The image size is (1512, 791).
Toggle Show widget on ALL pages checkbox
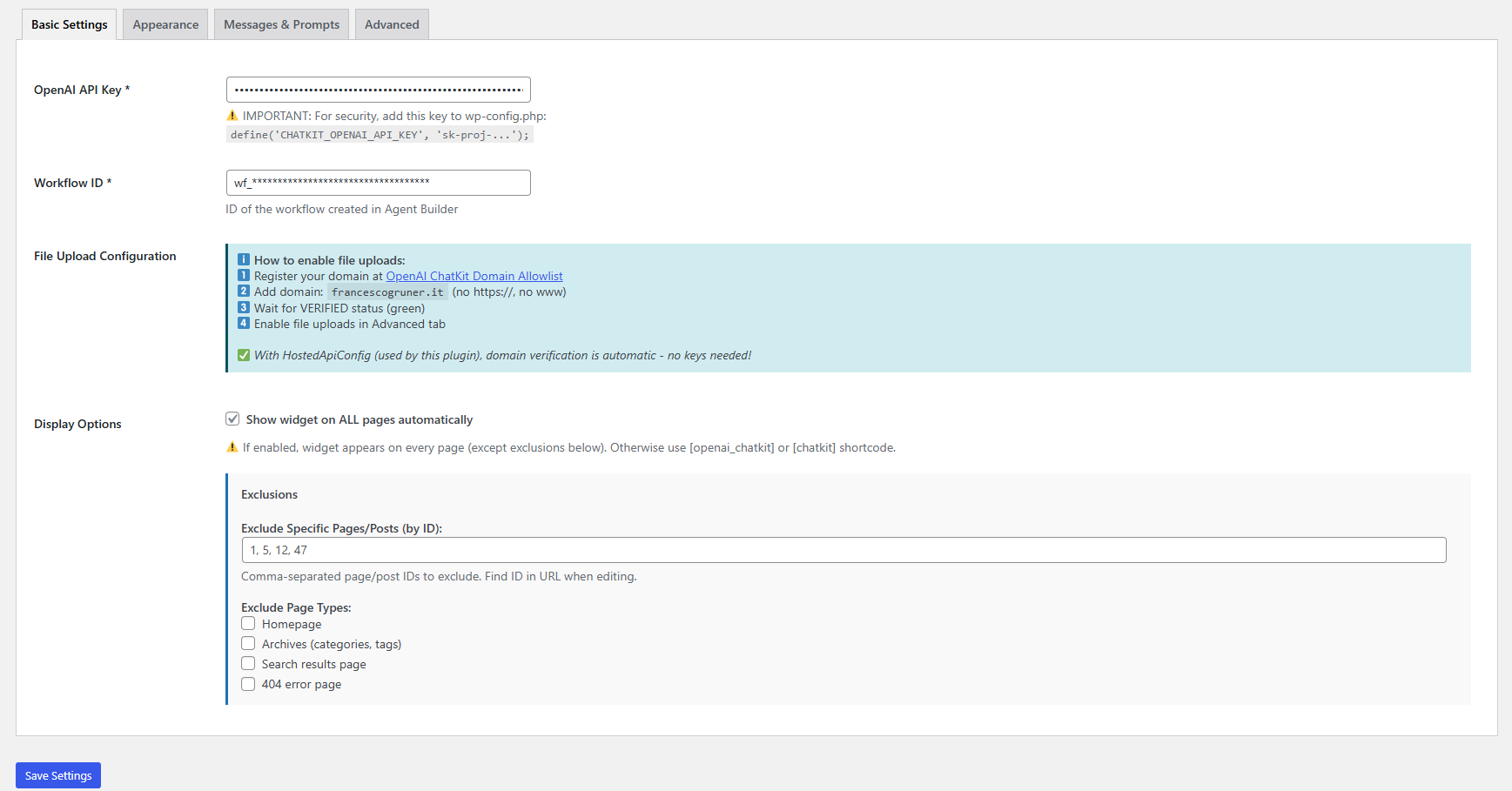click(x=232, y=419)
